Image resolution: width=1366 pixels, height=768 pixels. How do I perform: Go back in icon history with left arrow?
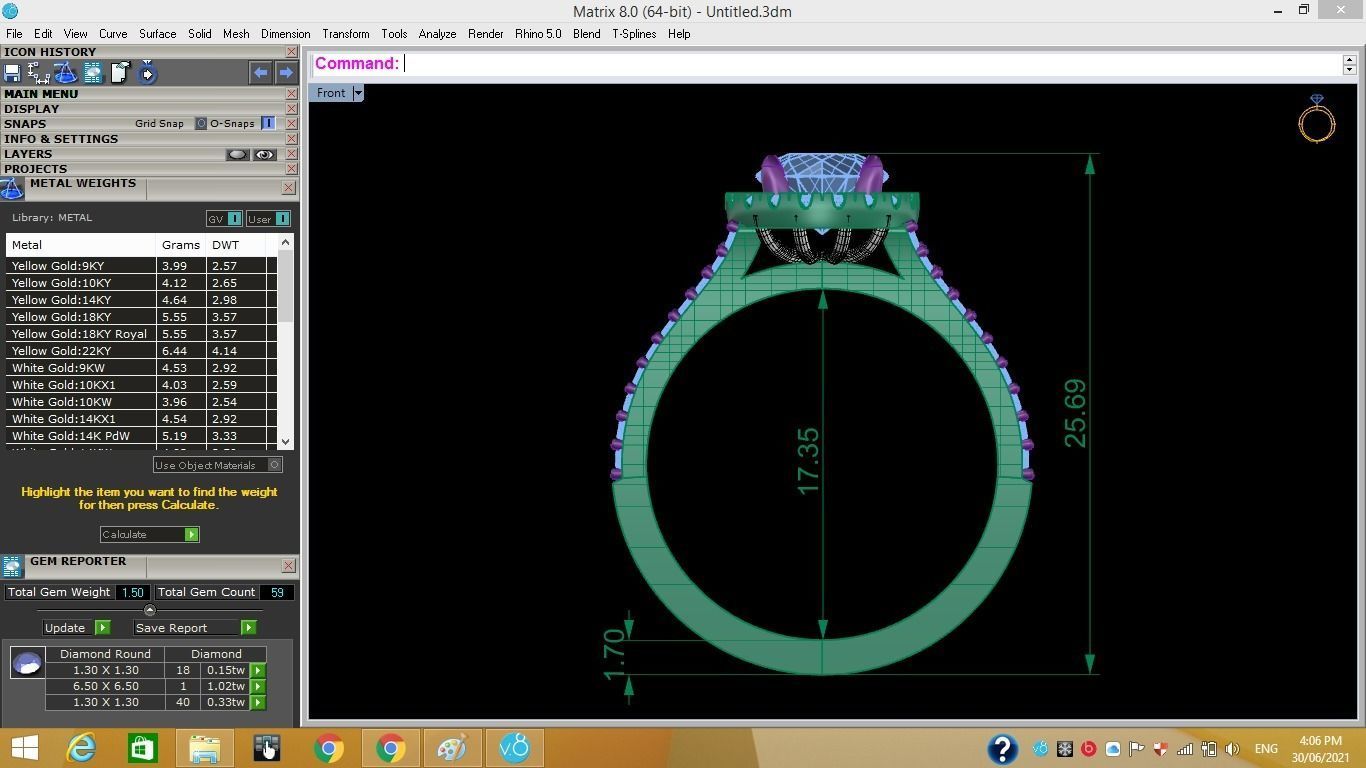point(260,72)
